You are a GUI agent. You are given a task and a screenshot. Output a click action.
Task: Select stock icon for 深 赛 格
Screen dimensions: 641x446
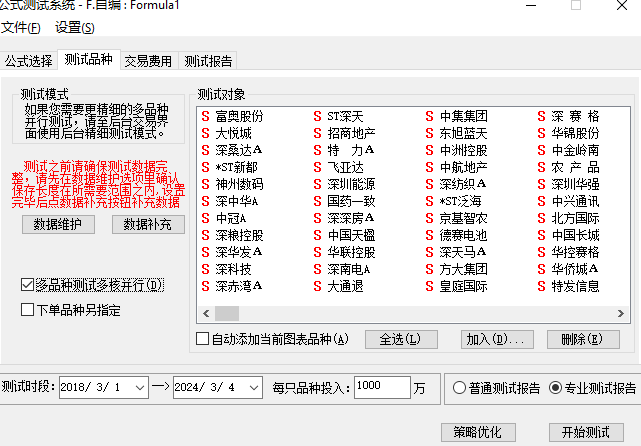tap(542, 117)
